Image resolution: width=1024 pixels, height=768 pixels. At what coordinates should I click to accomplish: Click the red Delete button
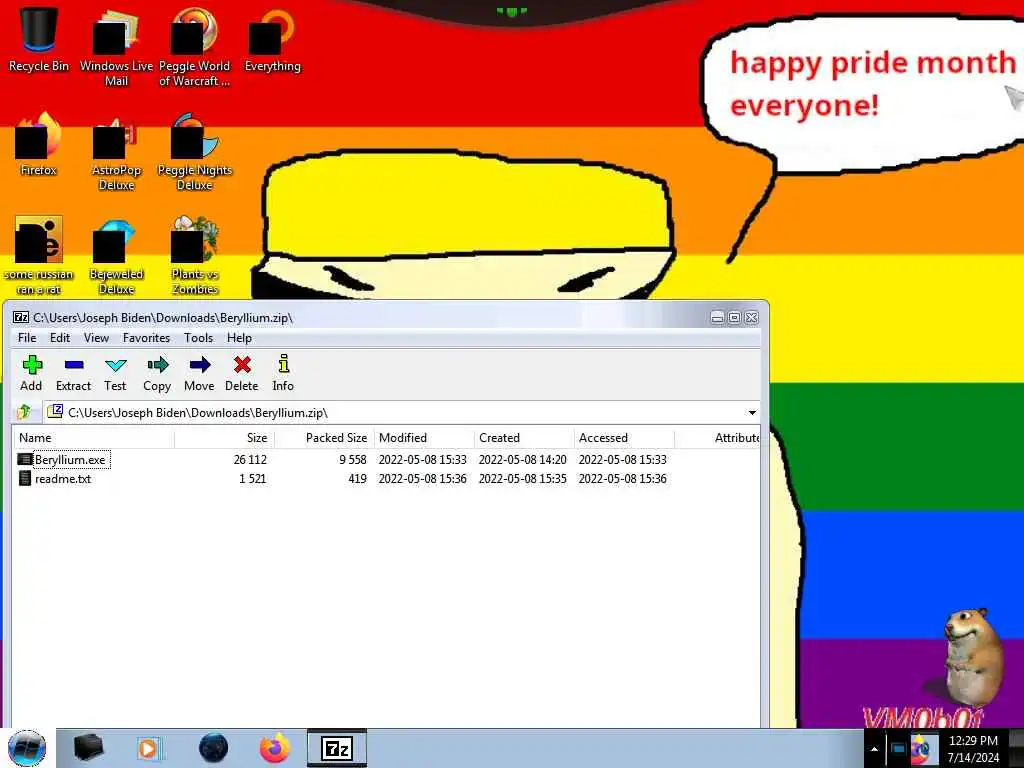pos(242,373)
